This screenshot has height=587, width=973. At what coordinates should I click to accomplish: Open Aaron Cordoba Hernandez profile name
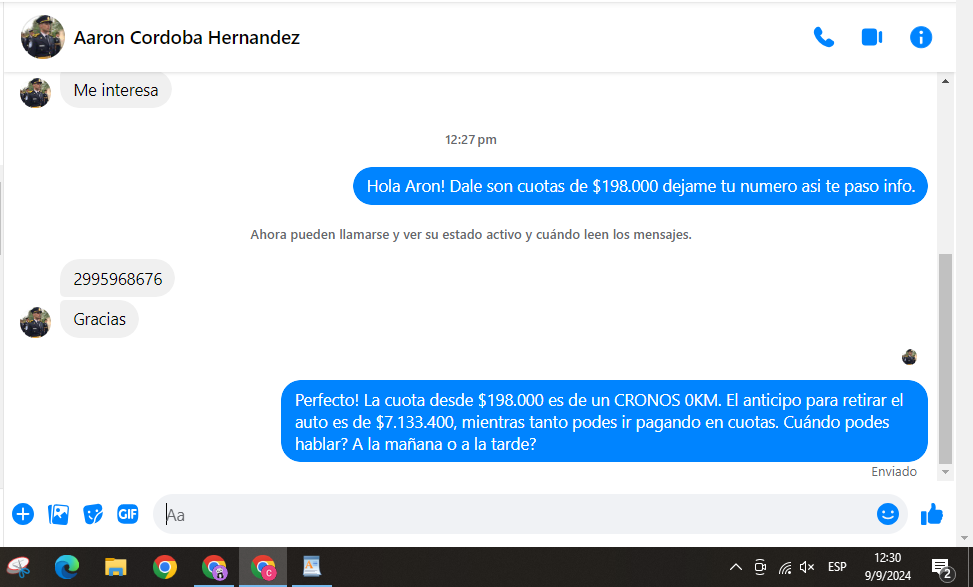(x=187, y=38)
